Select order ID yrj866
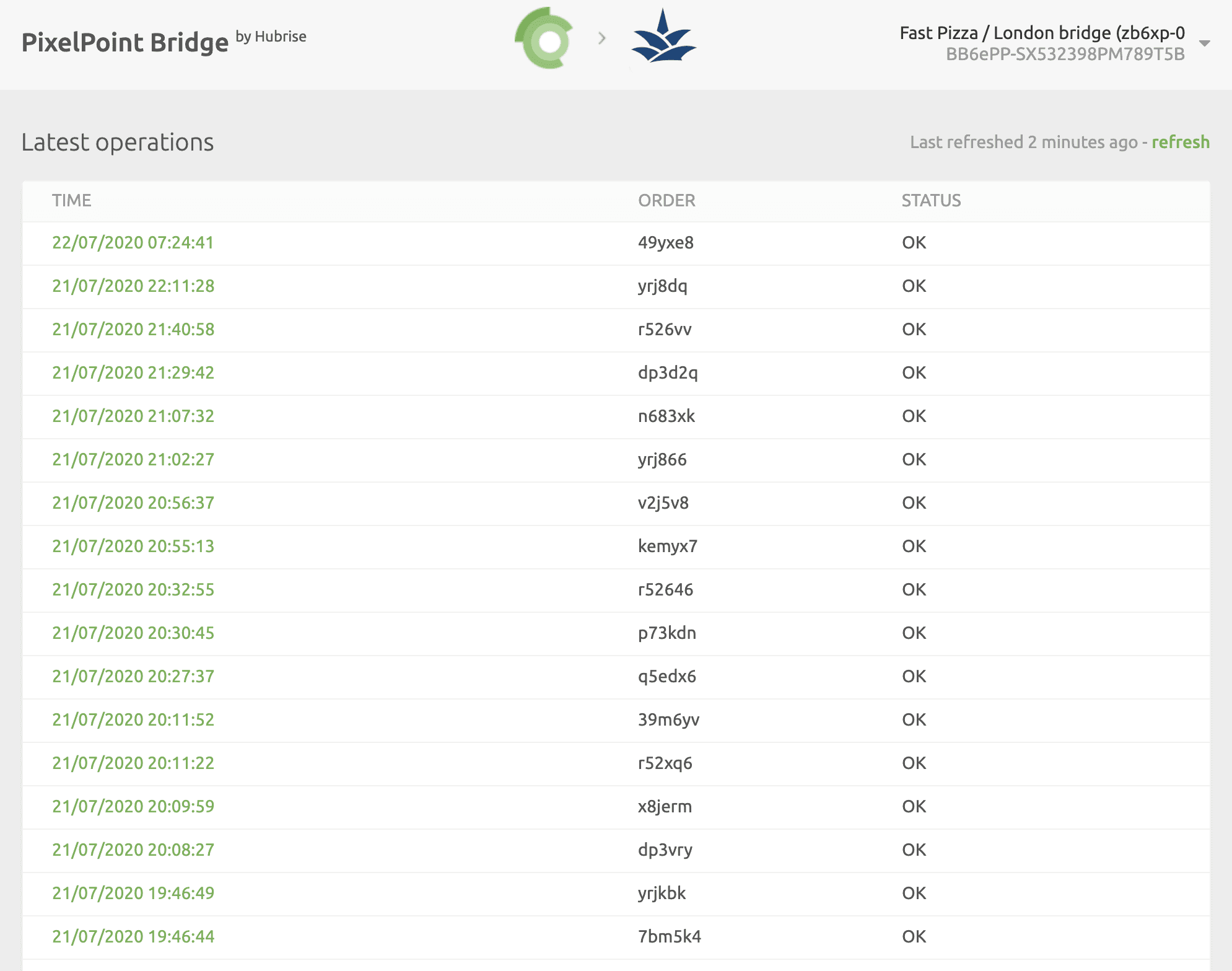Screen dimensions: 1232x971 [662, 459]
